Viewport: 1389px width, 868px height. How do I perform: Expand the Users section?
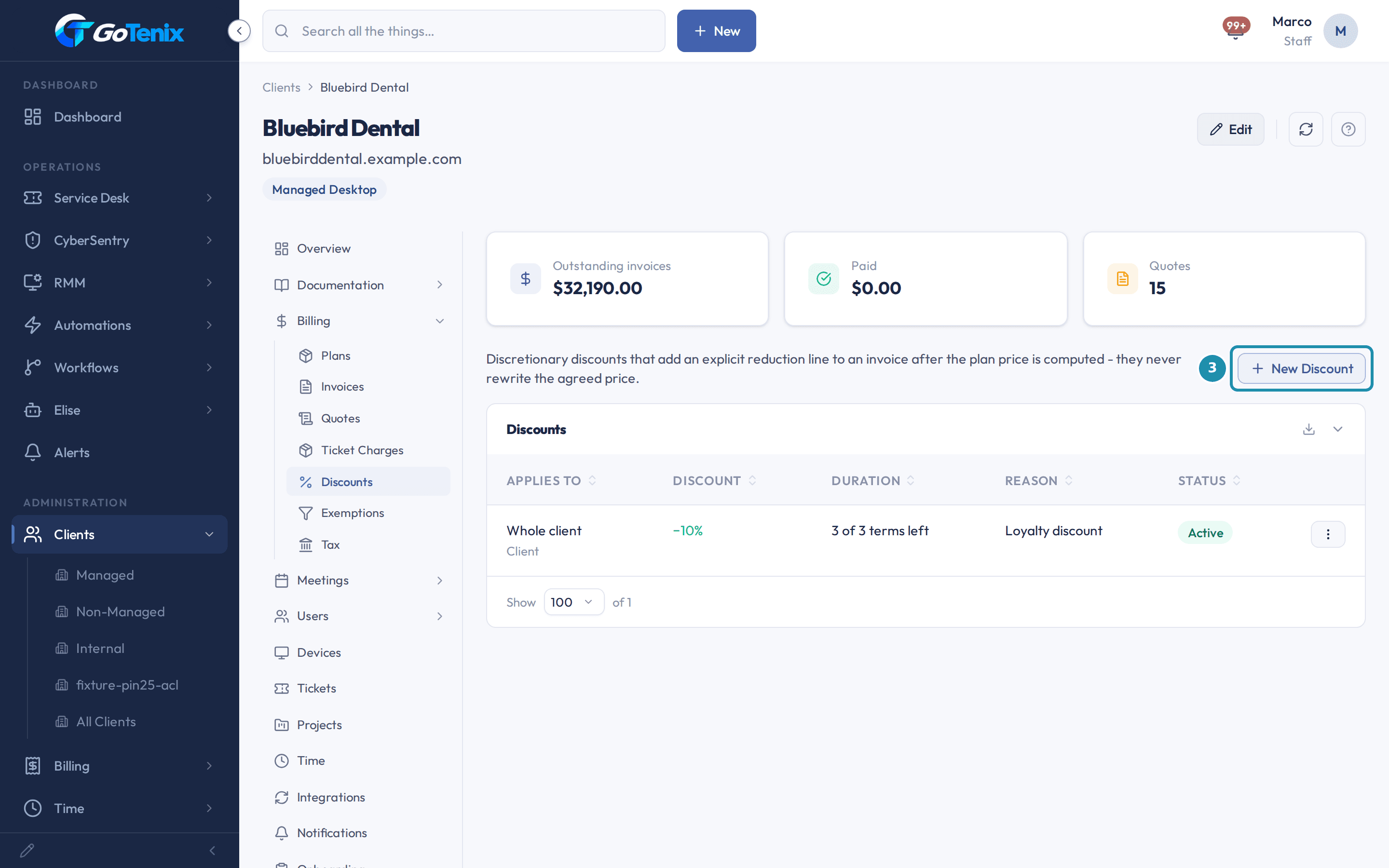[360, 616]
